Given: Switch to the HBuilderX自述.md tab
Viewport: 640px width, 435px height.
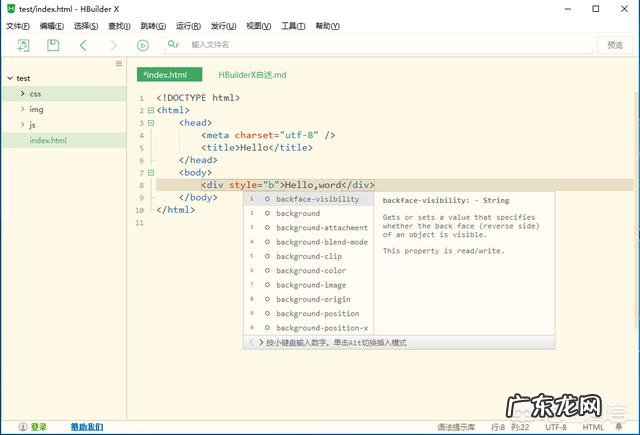Looking at the screenshot, I should pyautogui.click(x=252, y=75).
